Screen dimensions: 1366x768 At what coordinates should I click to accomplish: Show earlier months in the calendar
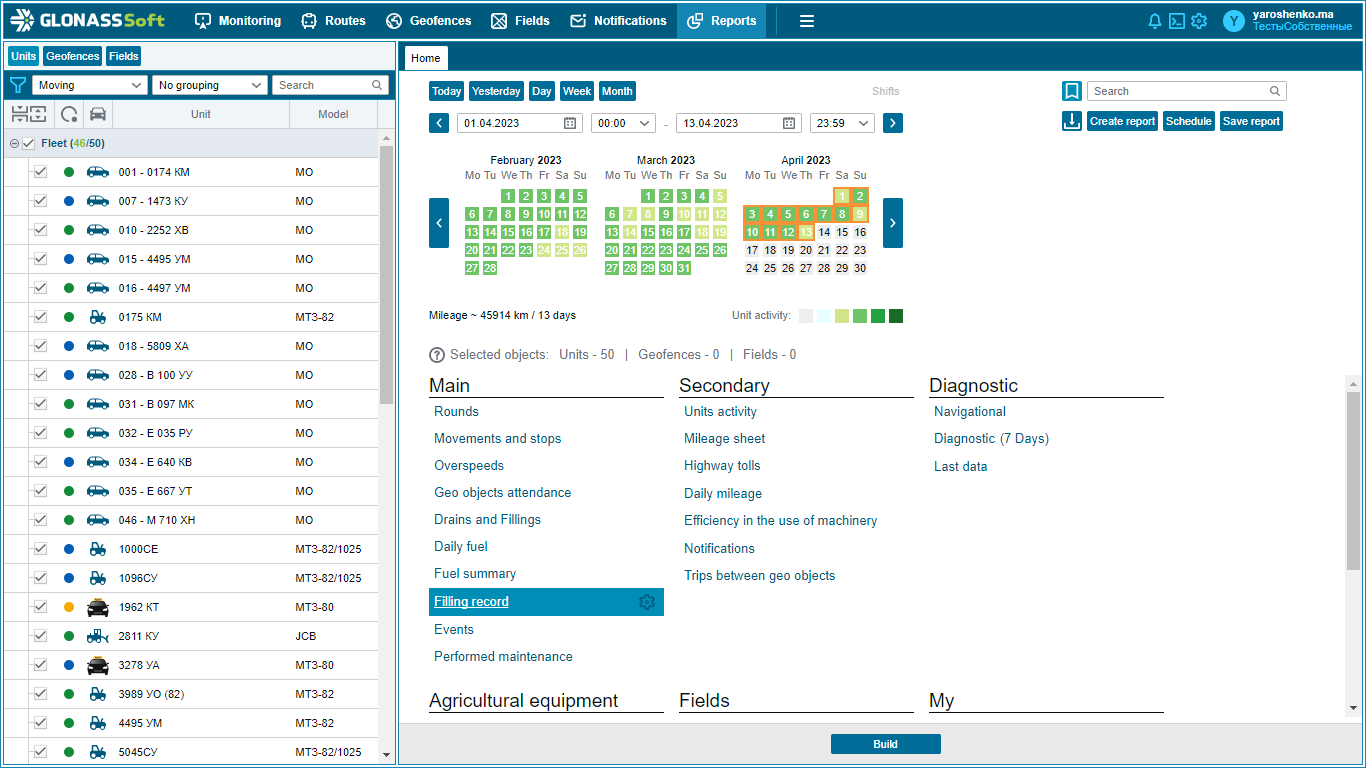[439, 223]
